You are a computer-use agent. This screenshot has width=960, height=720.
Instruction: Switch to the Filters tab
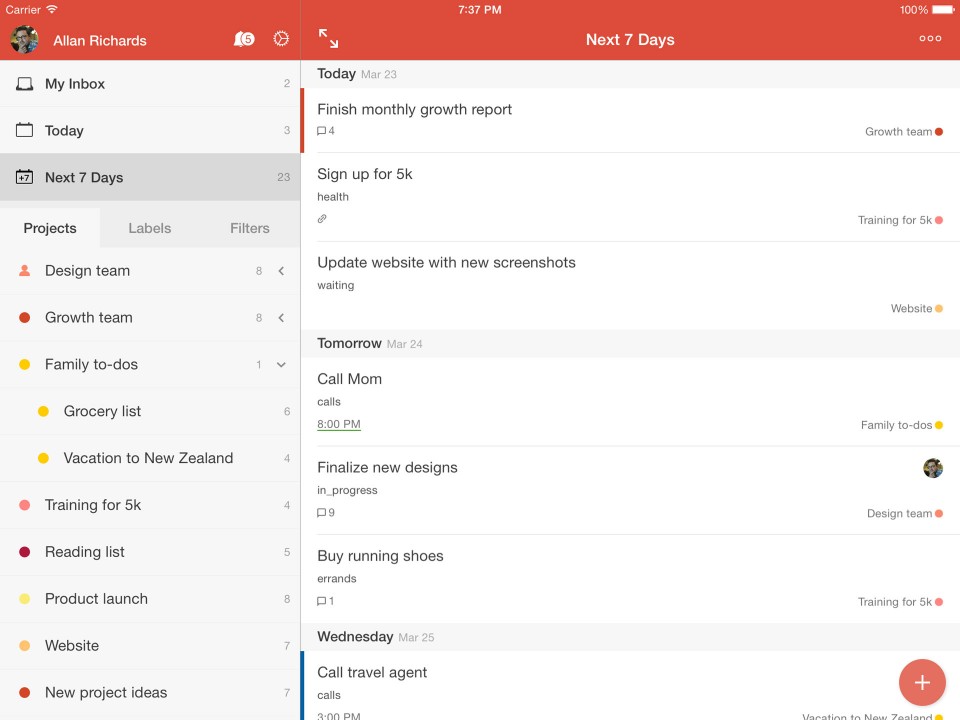click(250, 228)
